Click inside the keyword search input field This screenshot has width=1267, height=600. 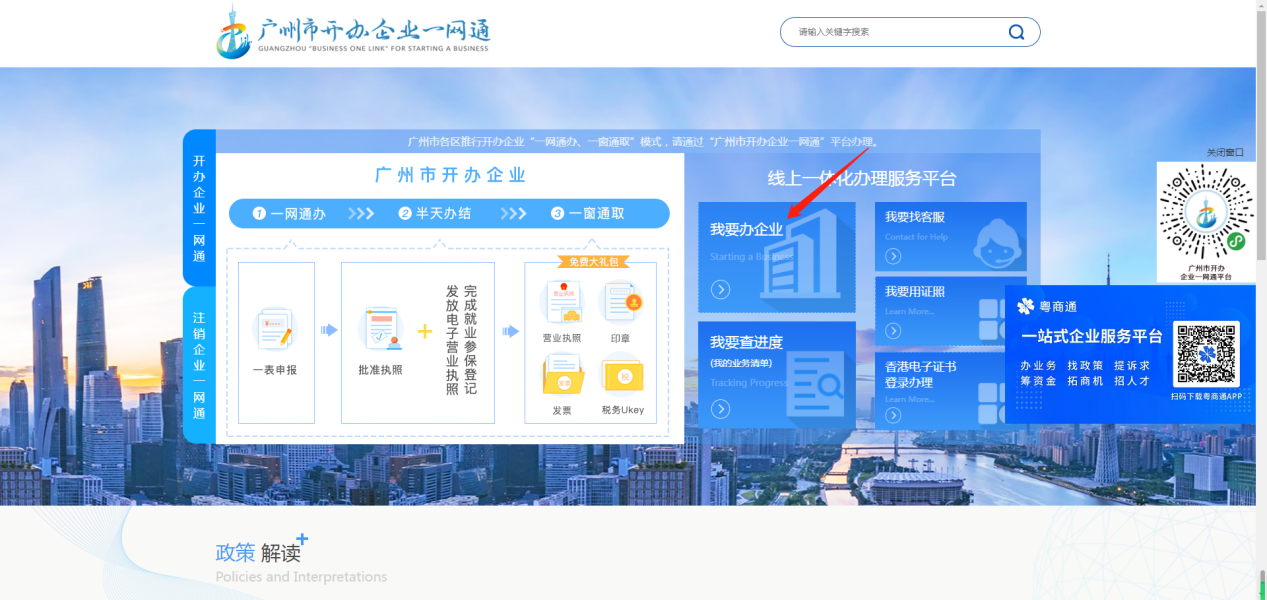tap(890, 31)
